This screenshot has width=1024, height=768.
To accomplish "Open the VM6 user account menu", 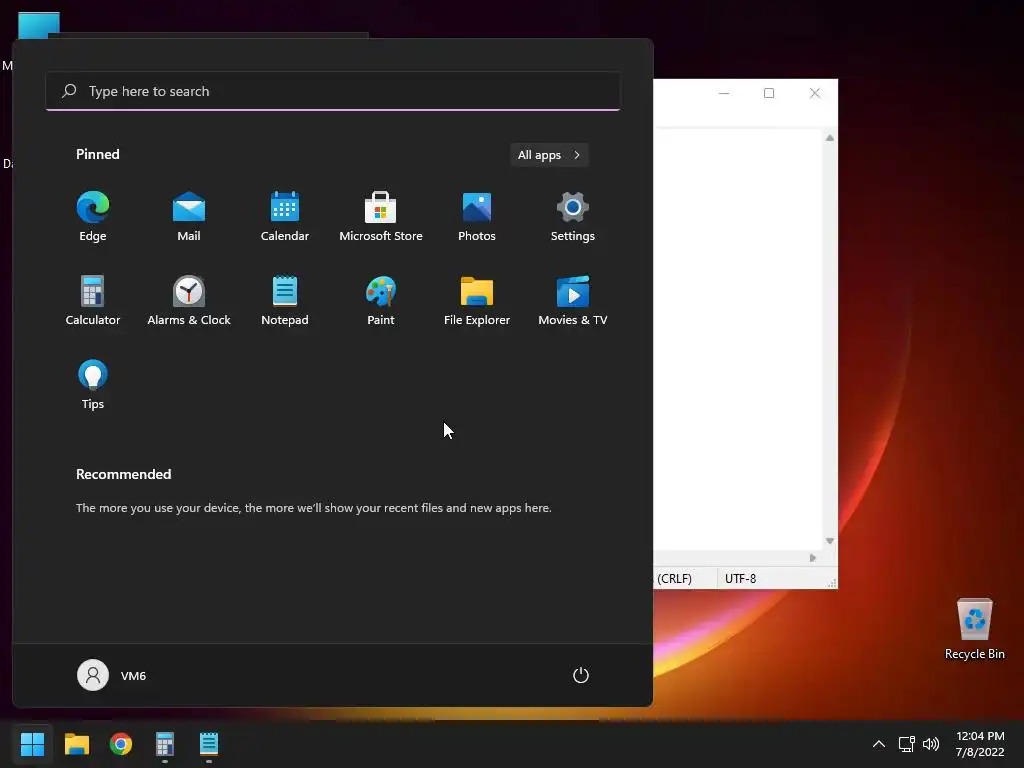I will tap(112, 675).
